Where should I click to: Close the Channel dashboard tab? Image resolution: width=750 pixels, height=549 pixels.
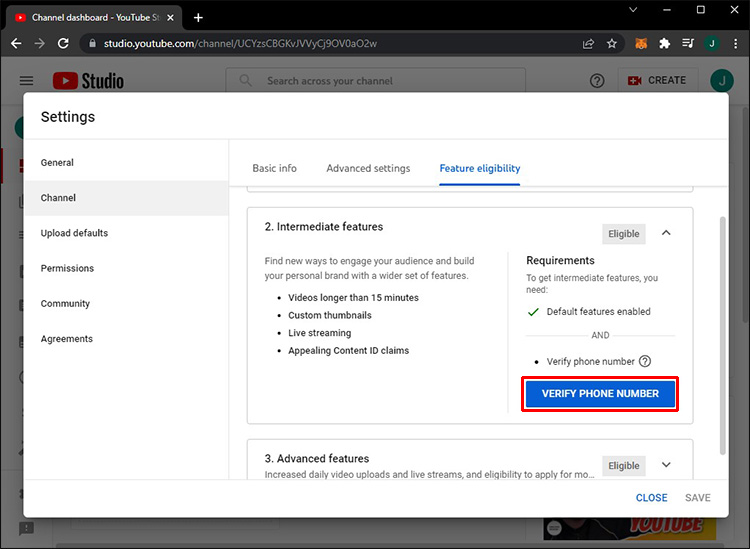[x=170, y=18]
